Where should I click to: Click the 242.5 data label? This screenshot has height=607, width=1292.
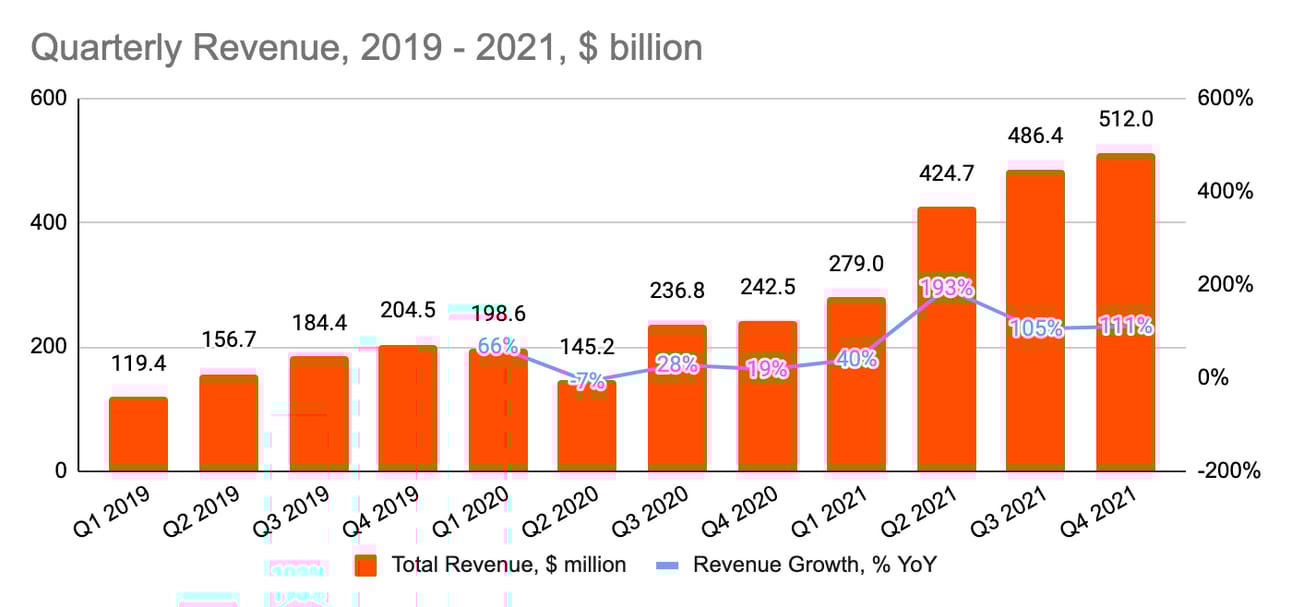767,288
